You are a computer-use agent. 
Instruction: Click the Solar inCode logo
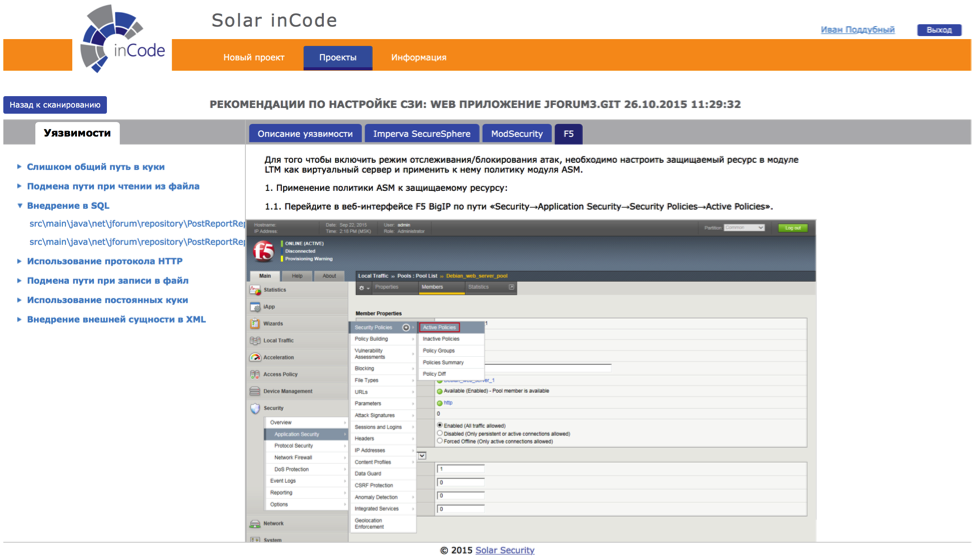click(x=122, y=39)
